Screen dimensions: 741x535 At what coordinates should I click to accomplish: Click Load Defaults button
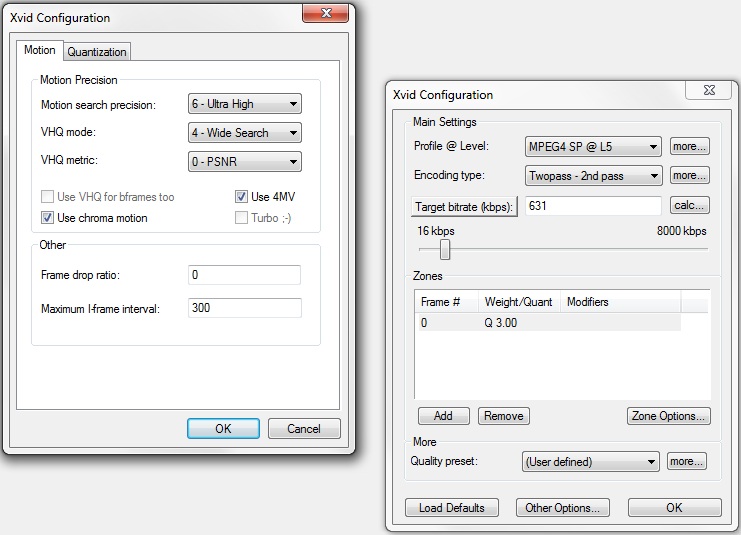pos(452,508)
